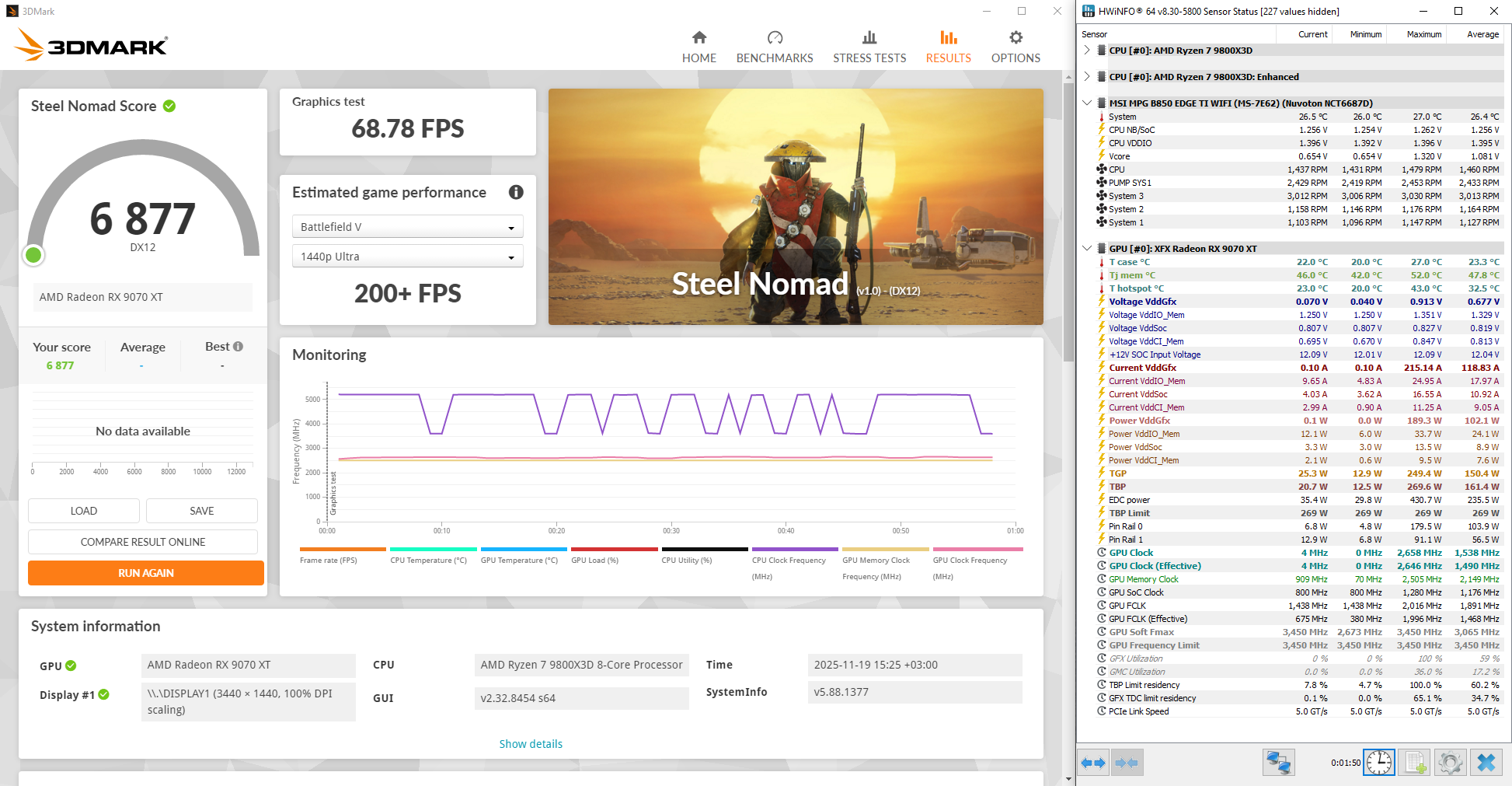Click the Average column header in HWiNFO
This screenshot has height=786, width=1512.
pyautogui.click(x=1475, y=34)
